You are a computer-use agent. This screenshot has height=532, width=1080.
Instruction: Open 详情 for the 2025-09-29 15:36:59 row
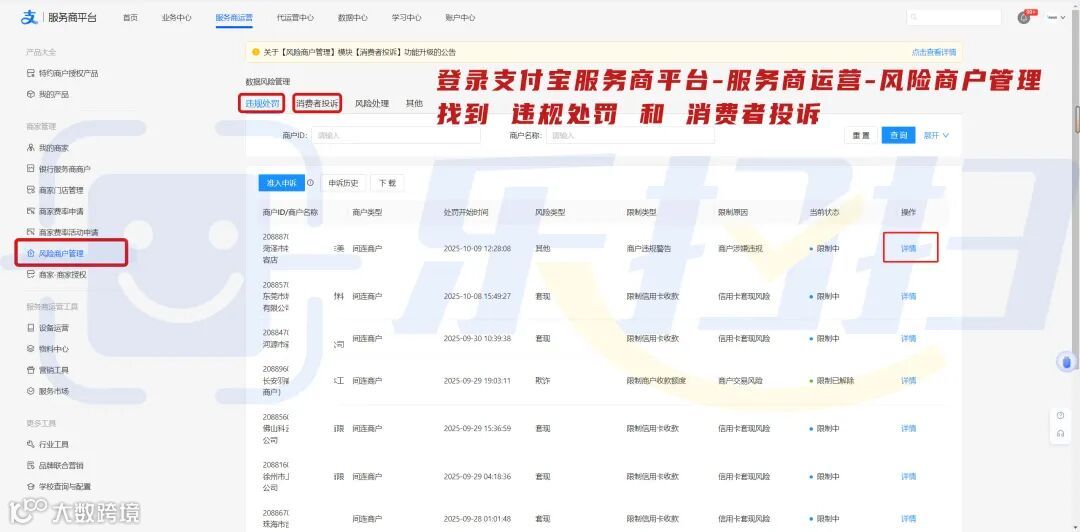point(908,429)
